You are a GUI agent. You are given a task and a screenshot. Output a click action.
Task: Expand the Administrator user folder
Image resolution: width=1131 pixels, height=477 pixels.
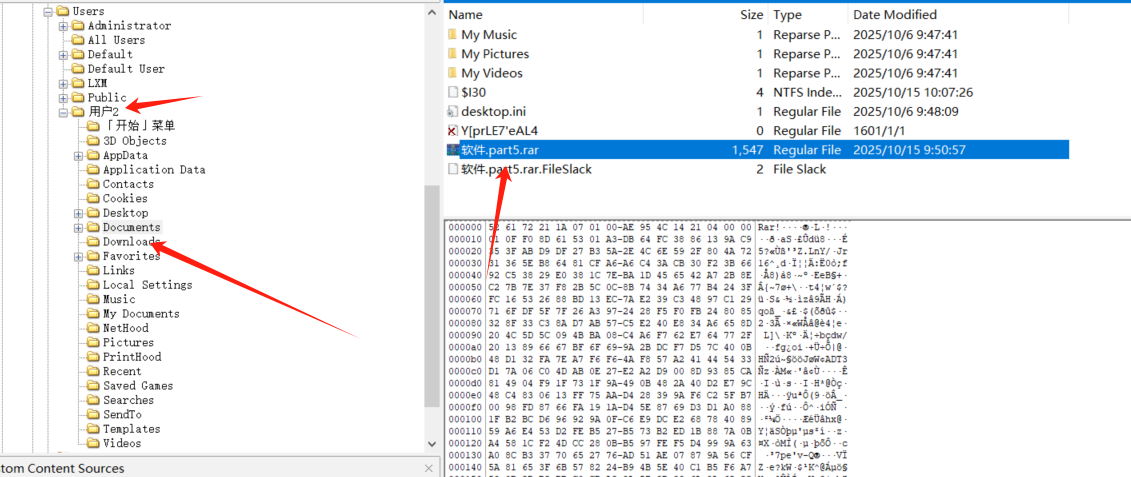click(64, 26)
